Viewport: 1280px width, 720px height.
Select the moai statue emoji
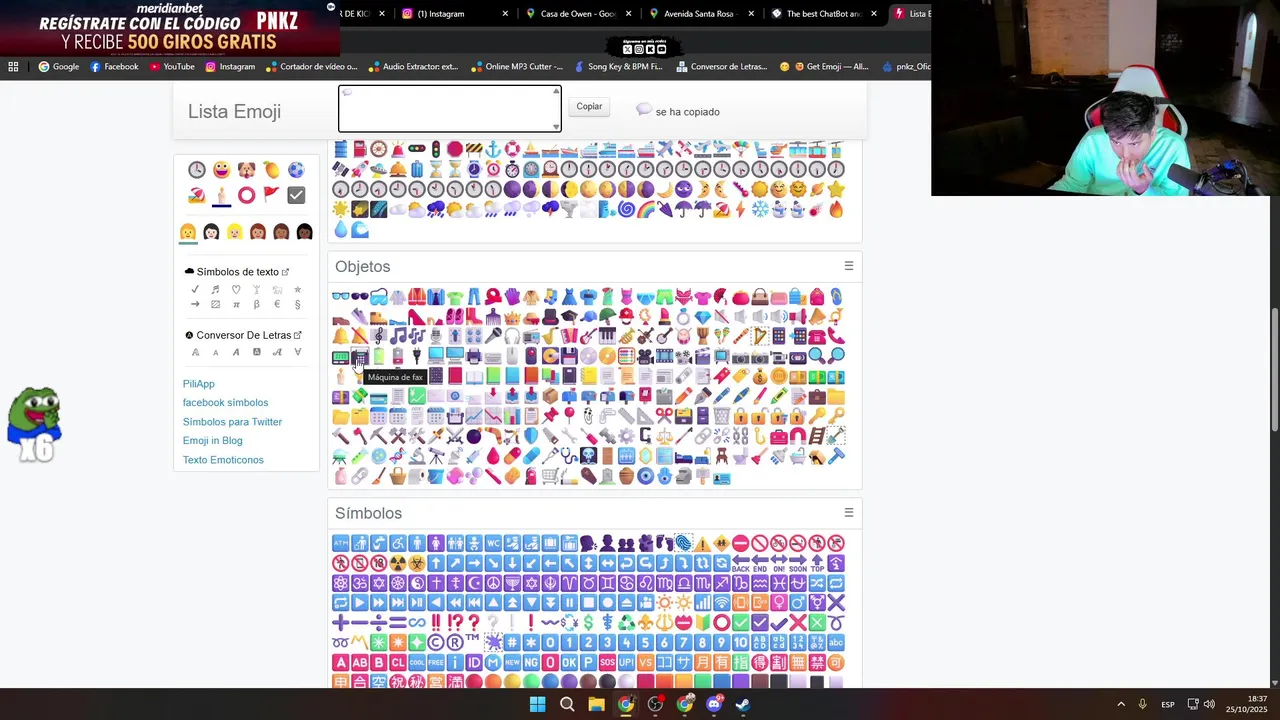(x=684, y=476)
